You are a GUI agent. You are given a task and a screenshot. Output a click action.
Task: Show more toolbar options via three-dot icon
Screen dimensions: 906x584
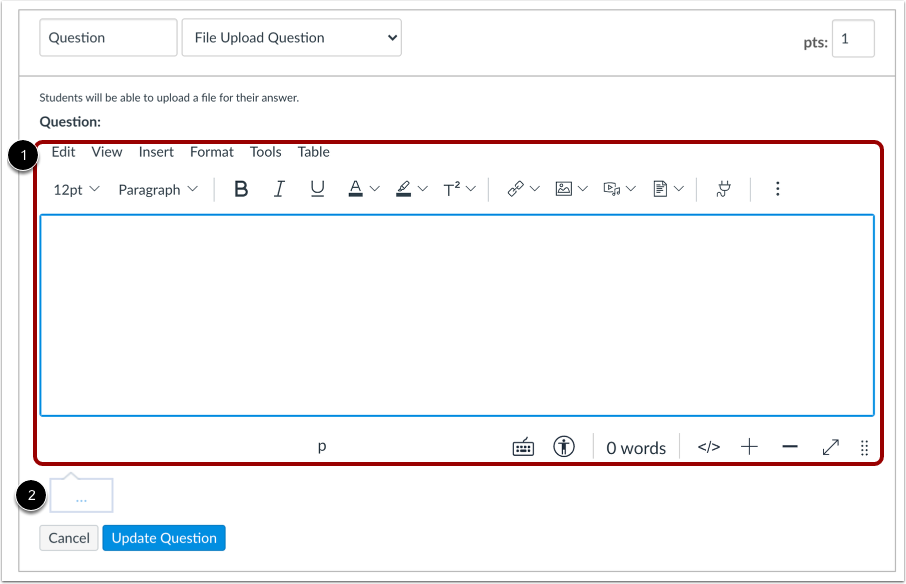click(x=777, y=188)
